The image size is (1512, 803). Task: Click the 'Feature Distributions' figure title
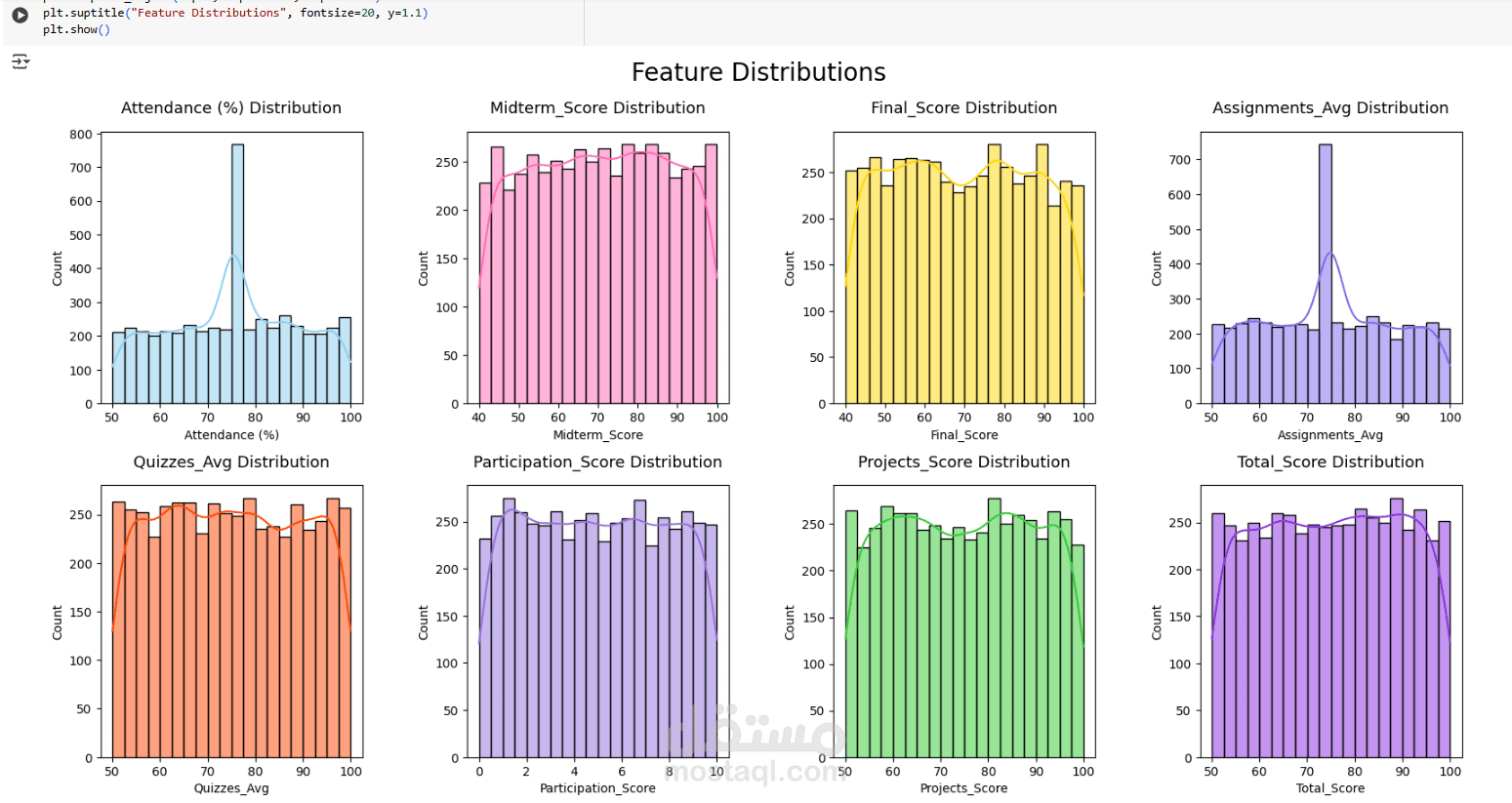pyautogui.click(x=758, y=72)
